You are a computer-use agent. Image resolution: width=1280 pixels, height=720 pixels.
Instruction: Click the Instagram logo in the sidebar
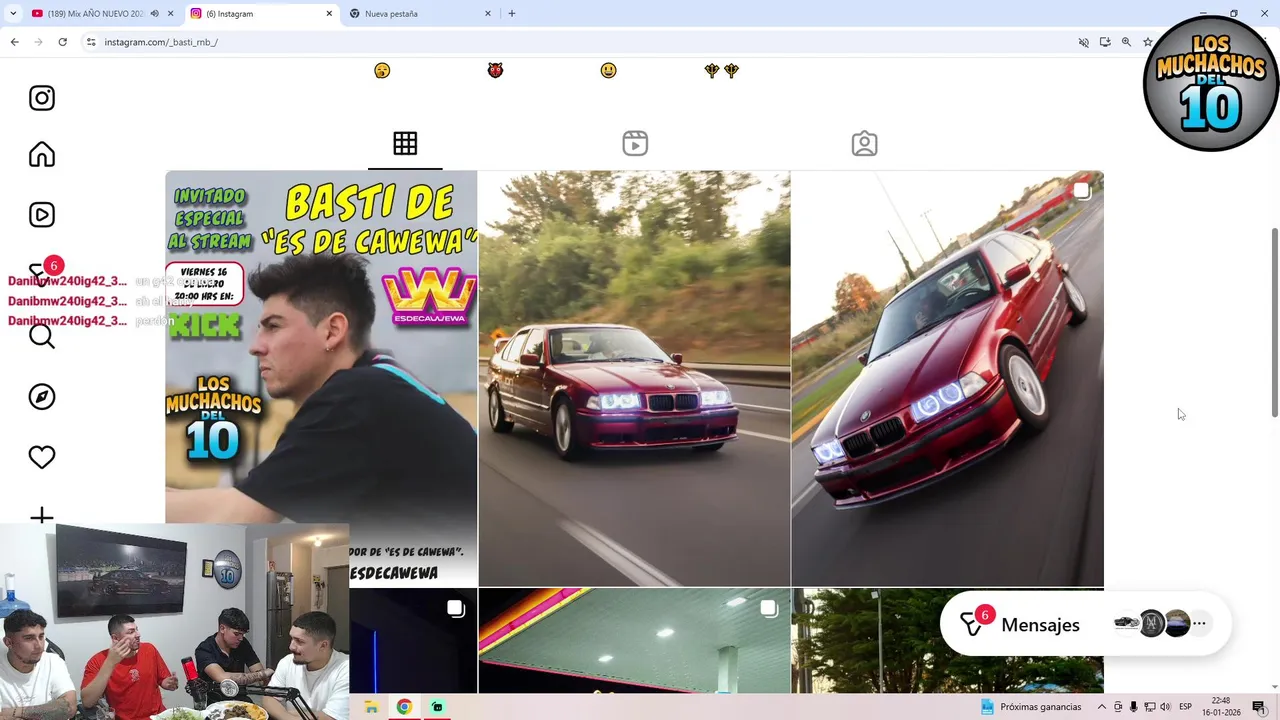pos(42,98)
